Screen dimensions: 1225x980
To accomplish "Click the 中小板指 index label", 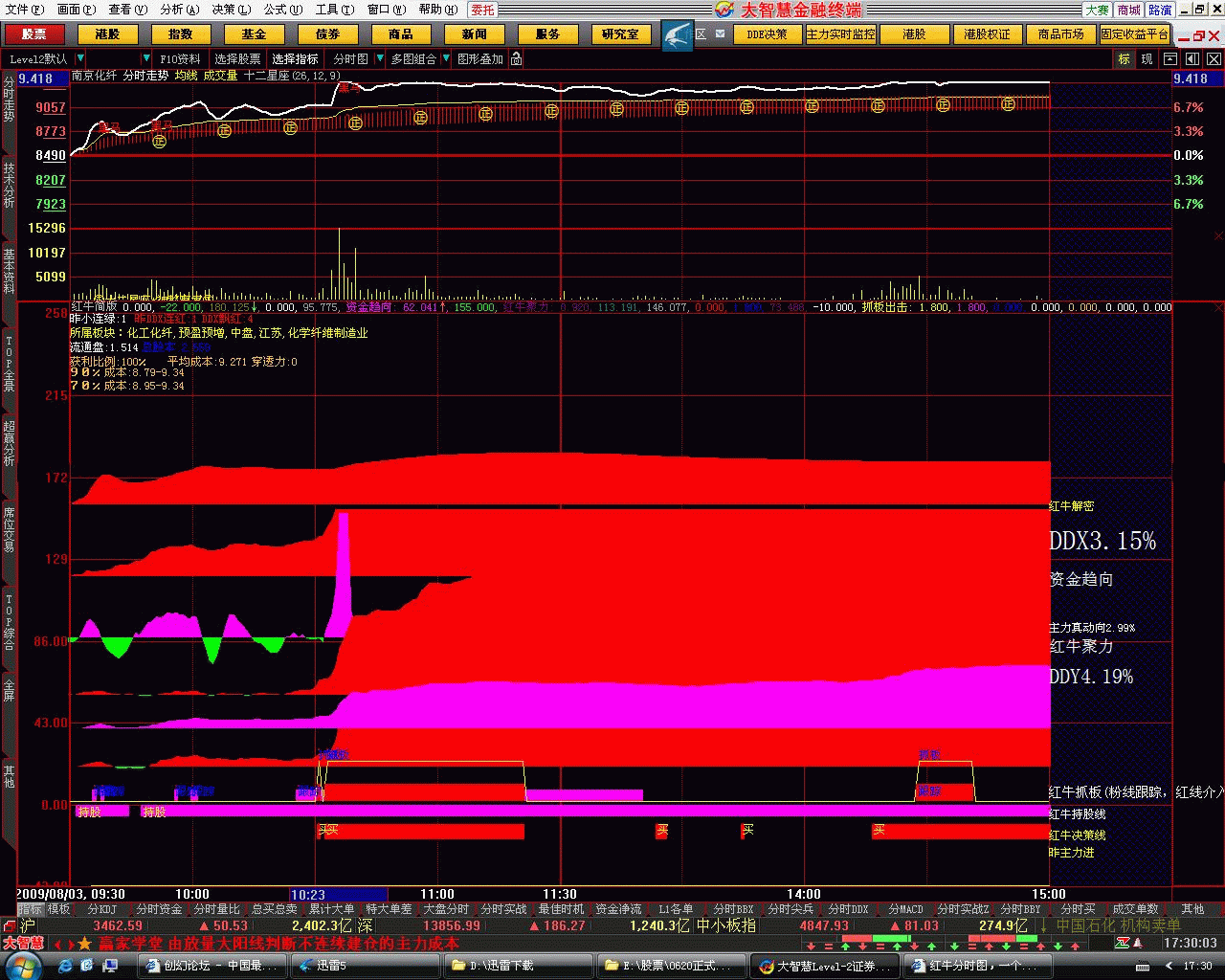I will tap(725, 925).
